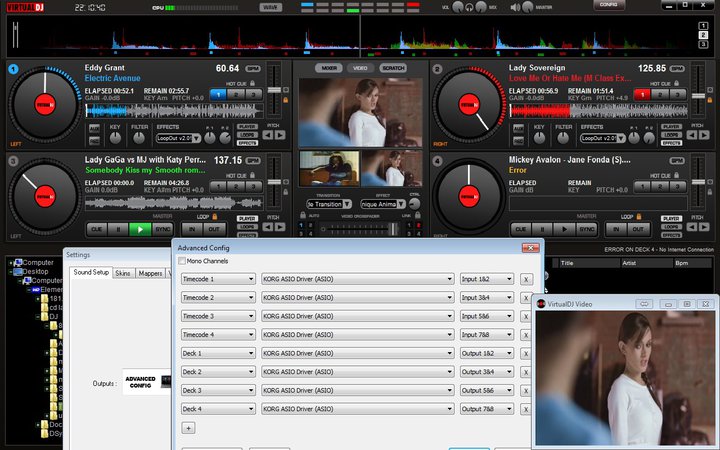The width and height of the screenshot is (720, 450).
Task: Click the video crossfader handle
Action: coord(394,228)
